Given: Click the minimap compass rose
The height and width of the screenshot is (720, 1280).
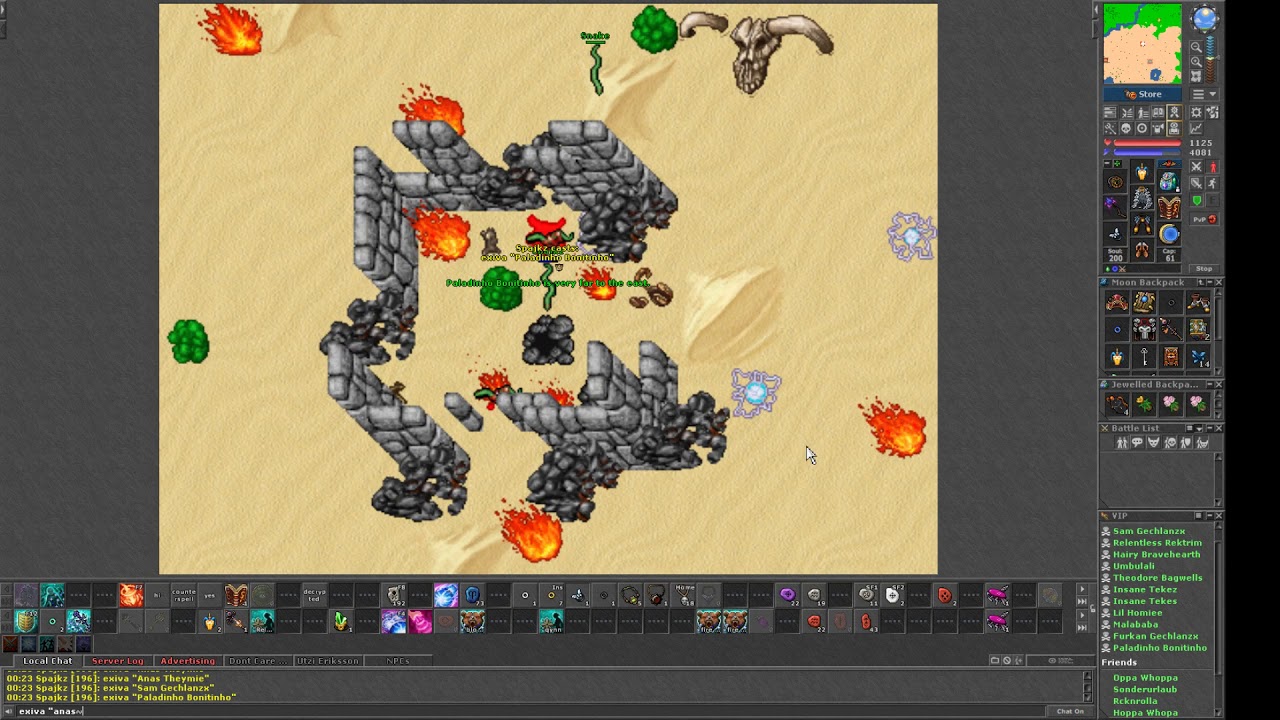Looking at the screenshot, I should (1204, 17).
